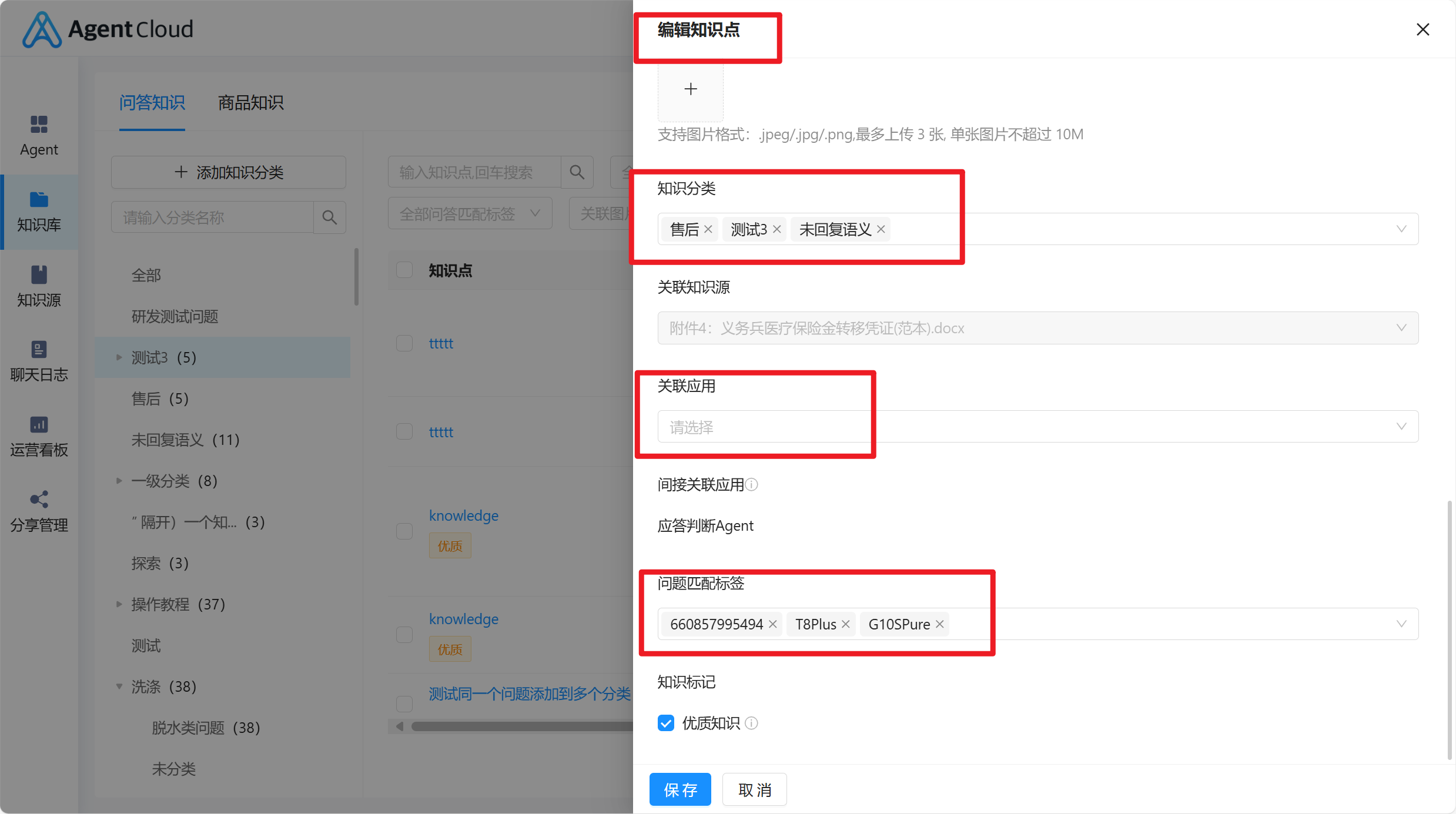The height and width of the screenshot is (814, 1456).
Task: Click the 添加知识分类 button
Action: click(228, 172)
